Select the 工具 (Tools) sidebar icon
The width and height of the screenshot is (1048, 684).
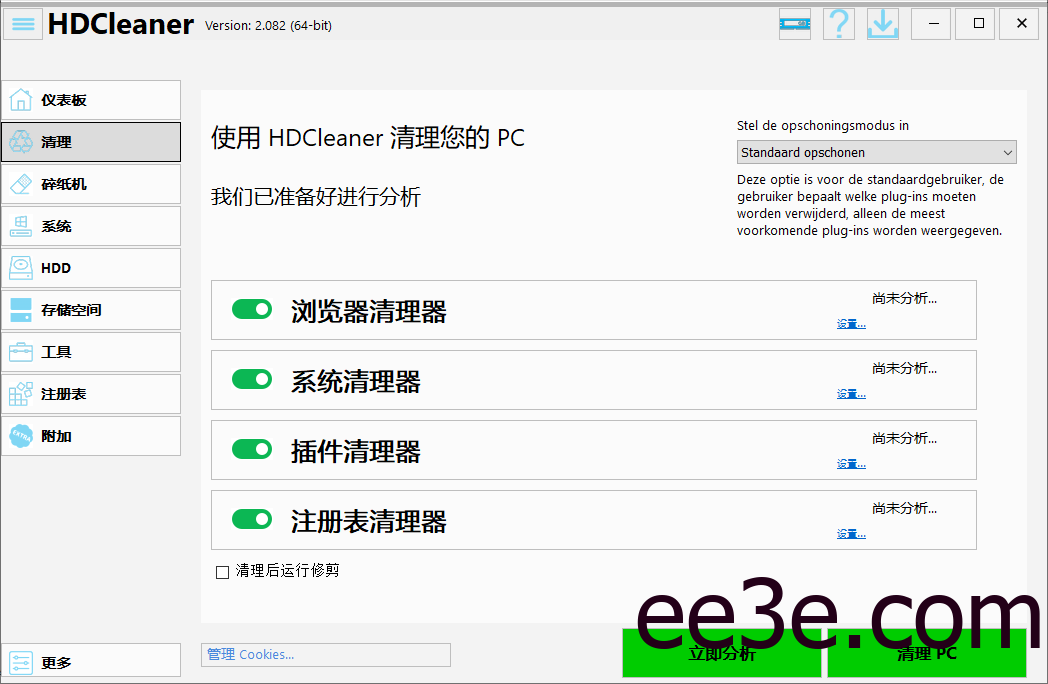(x=90, y=351)
